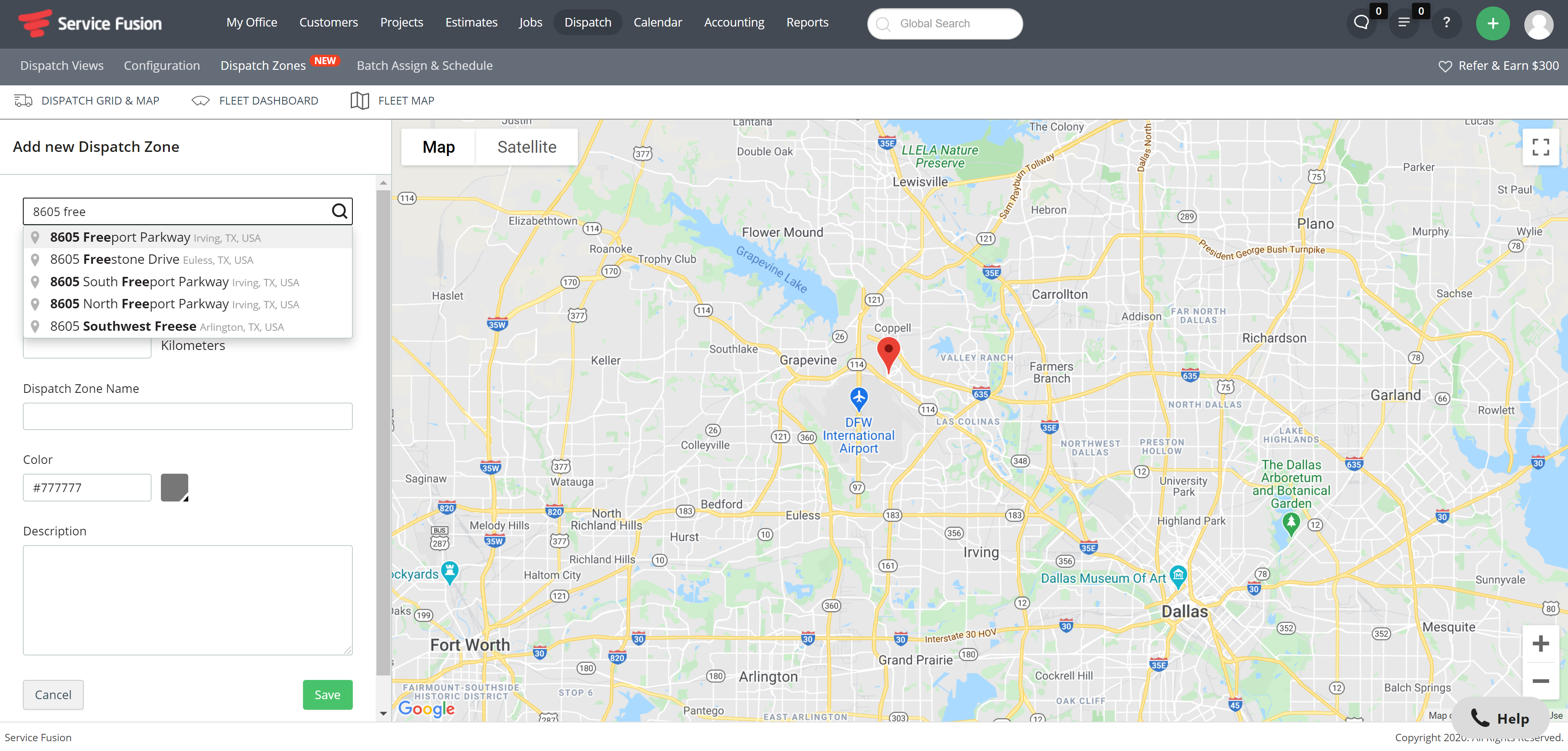Open the Calendar menu
The height and width of the screenshot is (751, 1568).
[657, 22]
